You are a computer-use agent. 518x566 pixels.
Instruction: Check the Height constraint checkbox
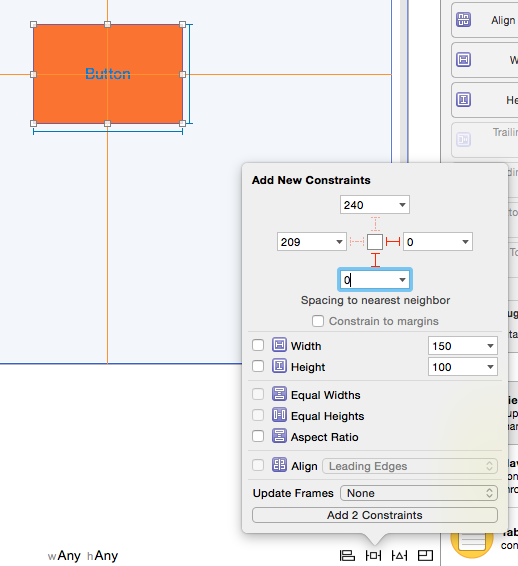[x=258, y=366]
